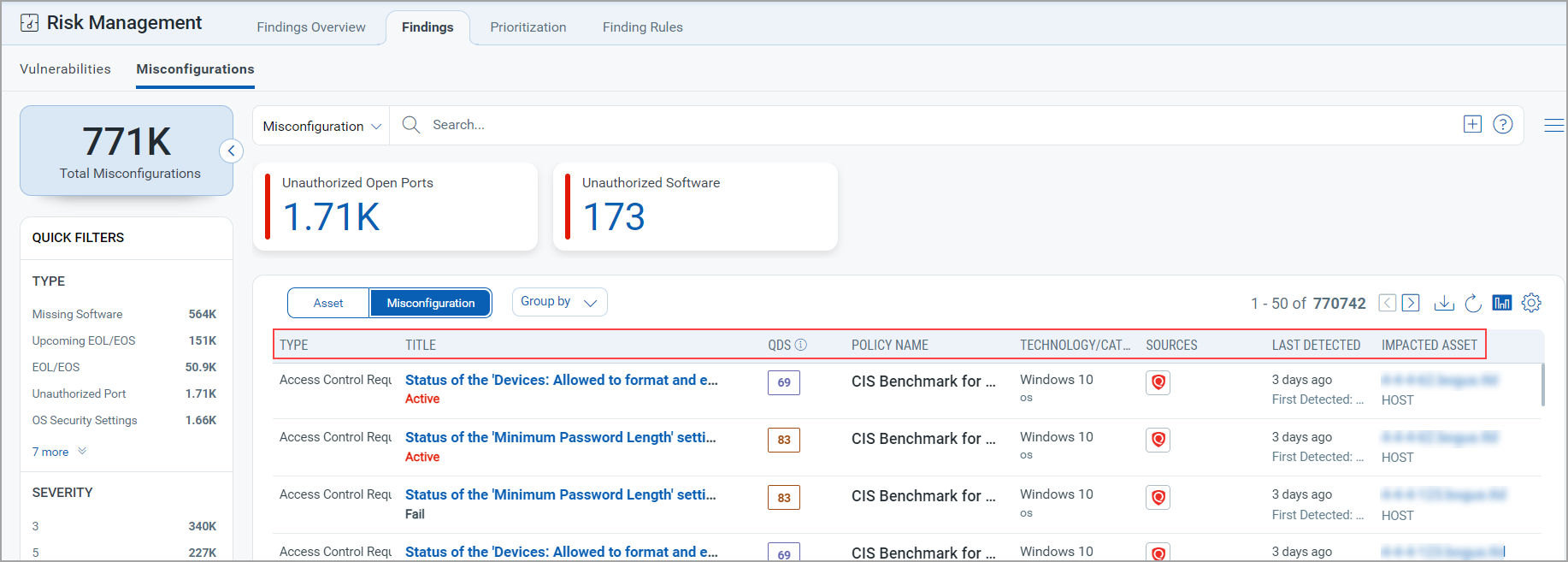Expand 7 more type filters
This screenshot has width=1568, height=562.
click(59, 452)
